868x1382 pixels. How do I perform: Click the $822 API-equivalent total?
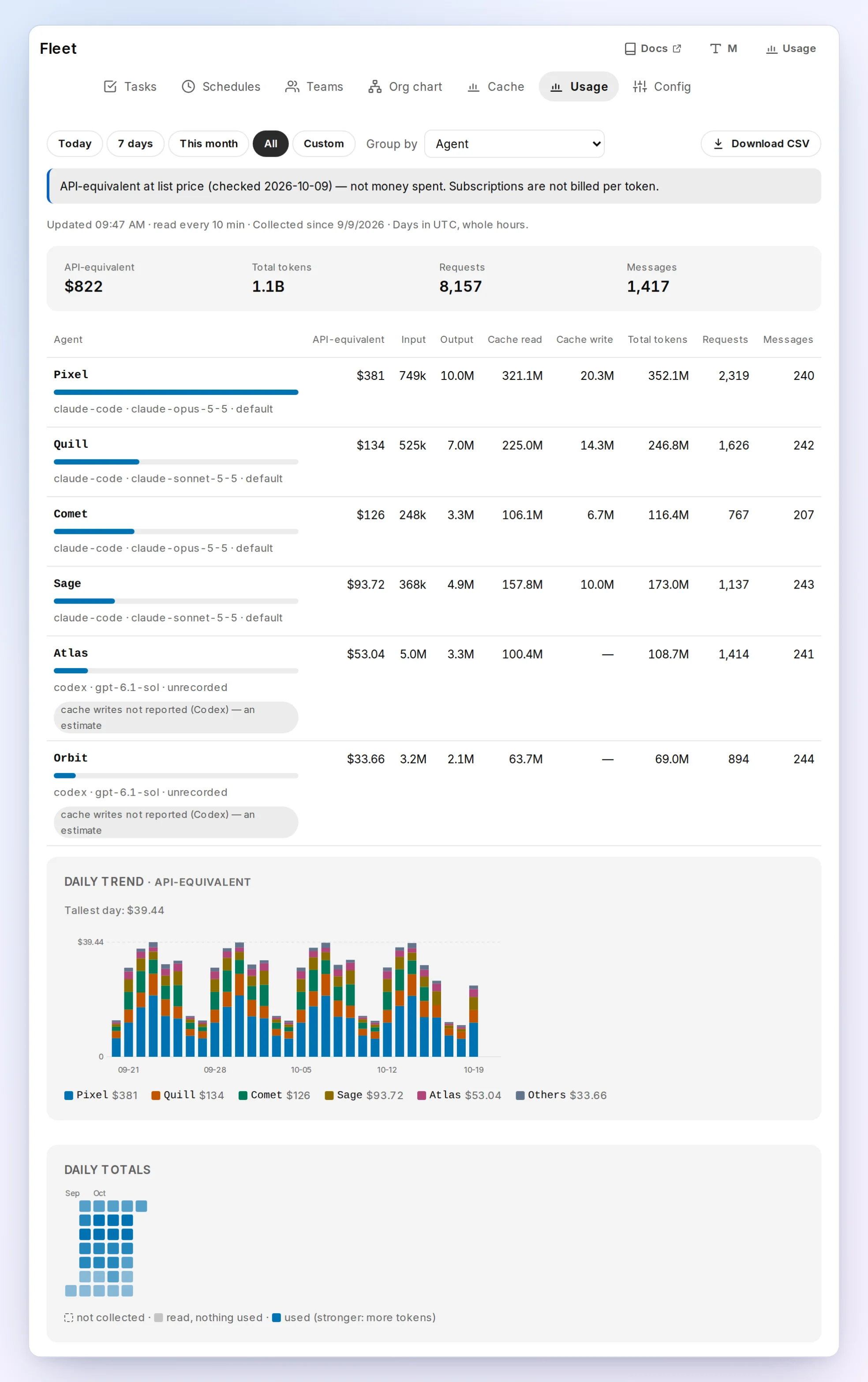pyautogui.click(x=84, y=286)
